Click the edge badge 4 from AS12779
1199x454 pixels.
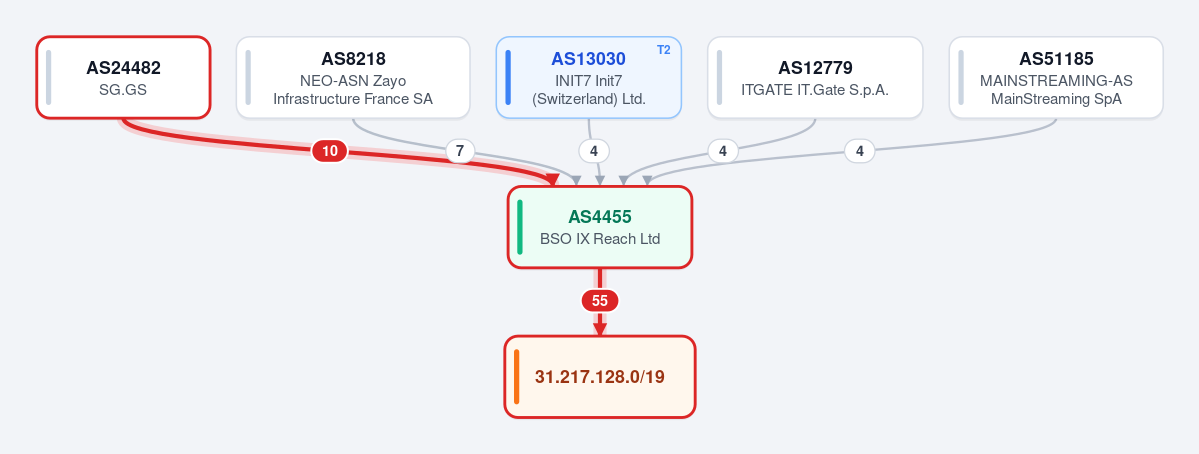(723, 151)
